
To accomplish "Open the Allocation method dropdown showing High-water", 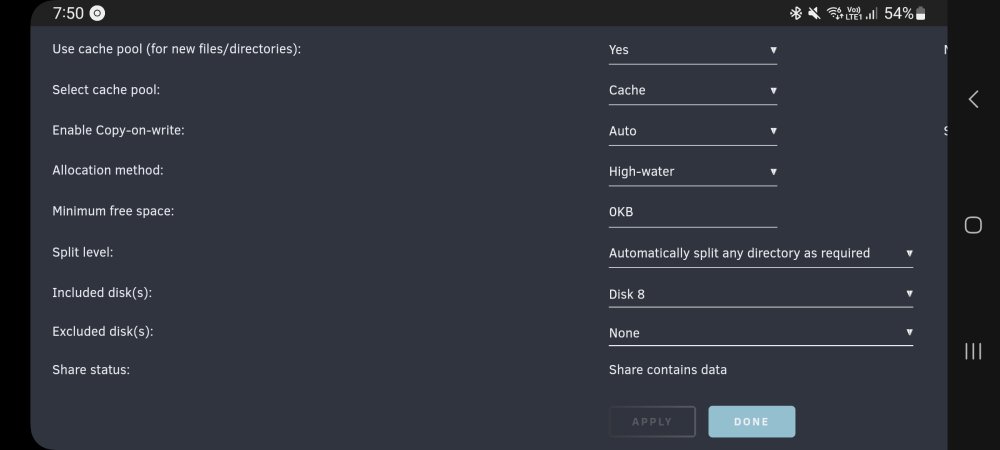I will coord(693,171).
